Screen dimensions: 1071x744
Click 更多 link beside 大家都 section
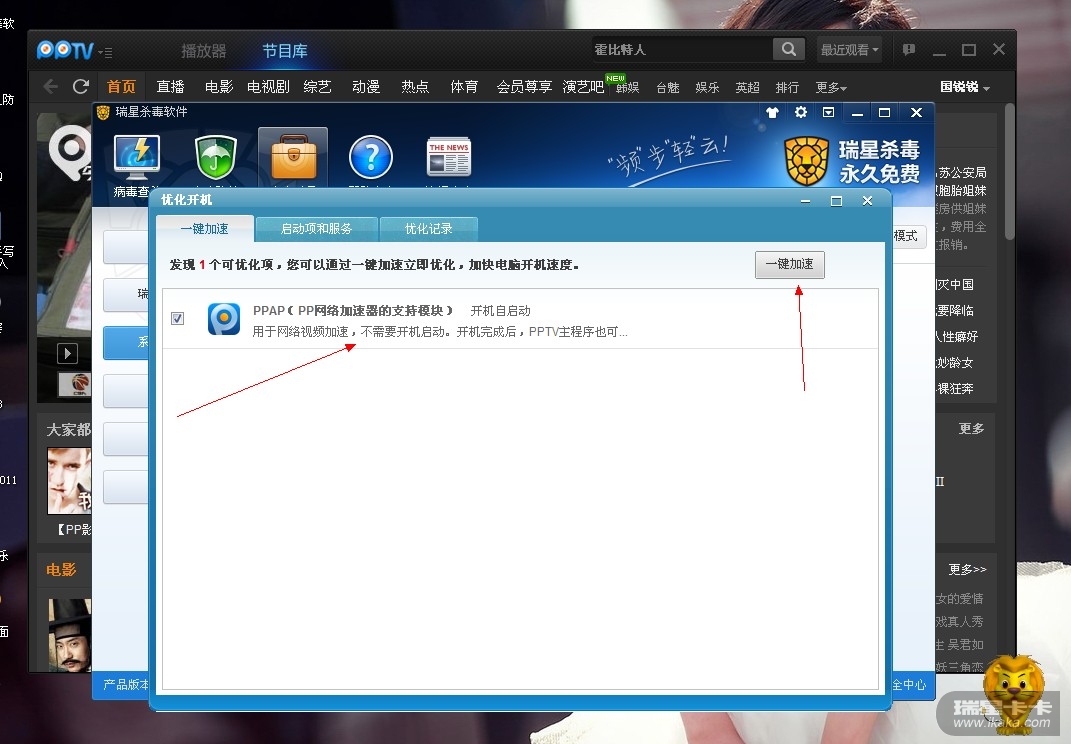point(971,428)
